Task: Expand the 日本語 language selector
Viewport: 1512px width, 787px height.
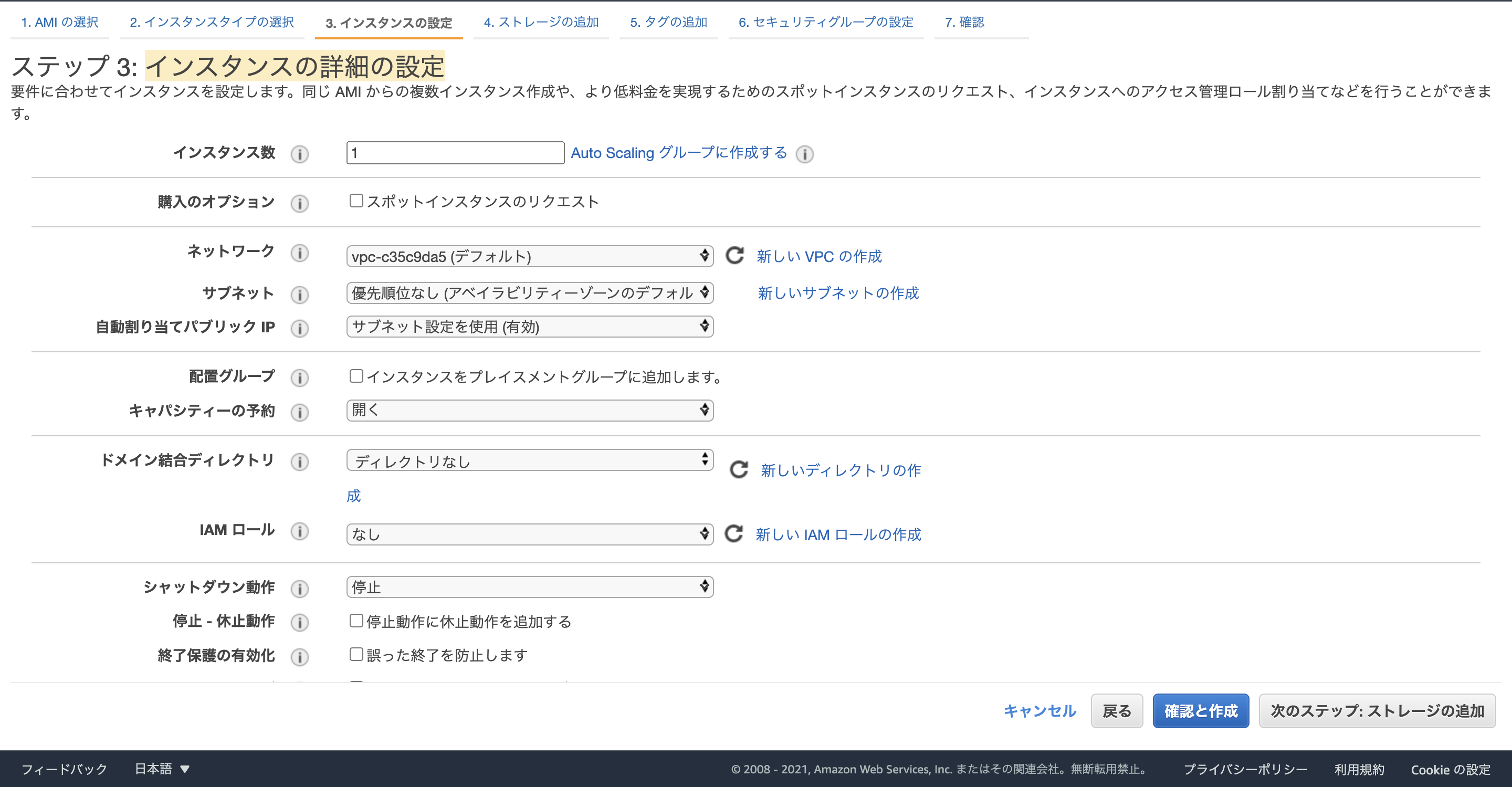Action: [x=161, y=768]
